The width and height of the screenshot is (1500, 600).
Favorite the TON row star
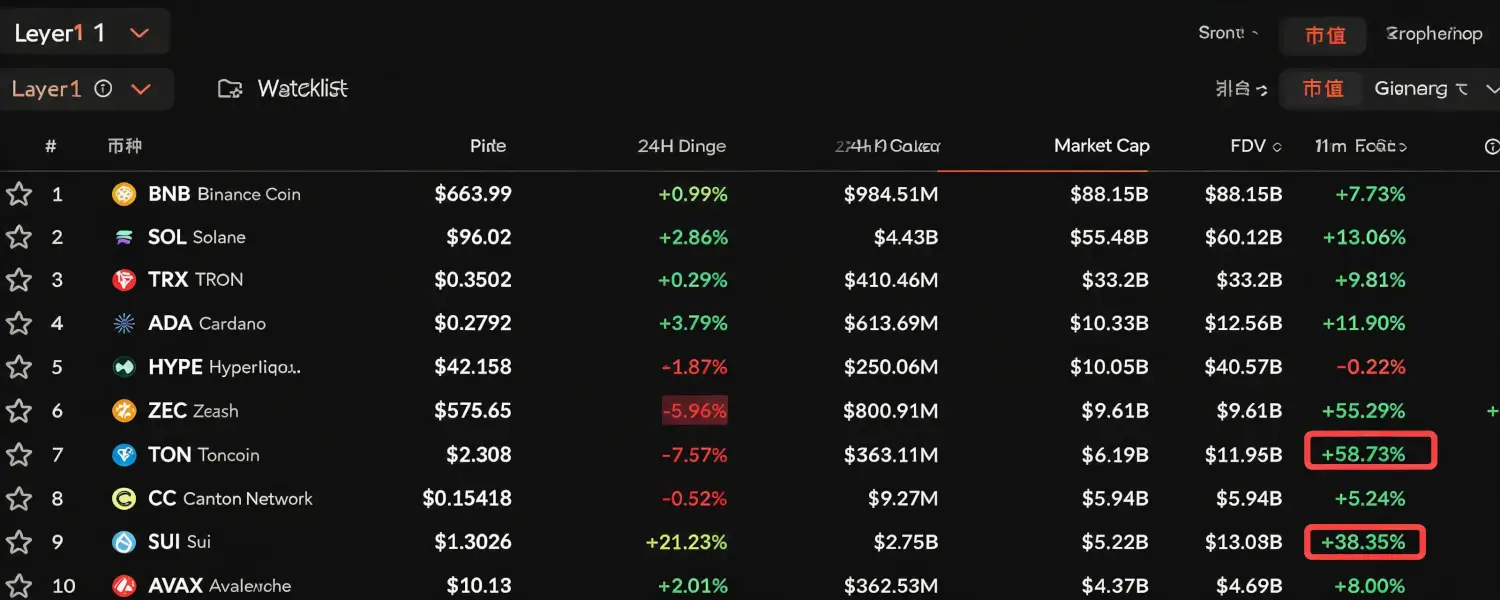[18, 455]
